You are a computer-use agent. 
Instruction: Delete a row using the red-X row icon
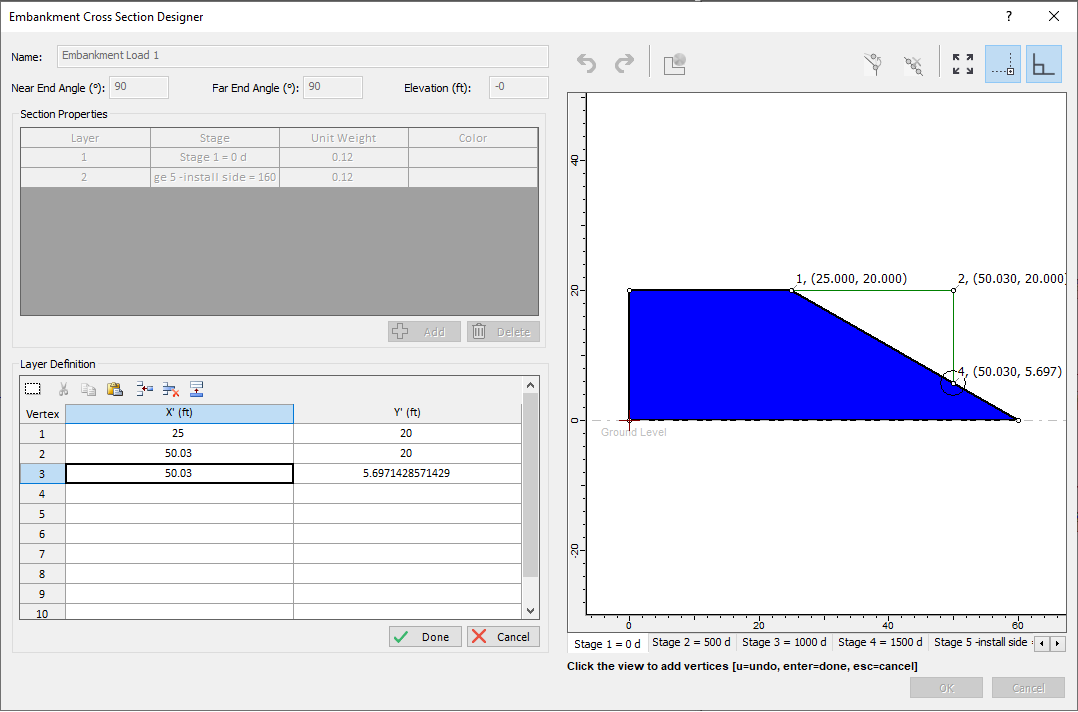point(169,388)
